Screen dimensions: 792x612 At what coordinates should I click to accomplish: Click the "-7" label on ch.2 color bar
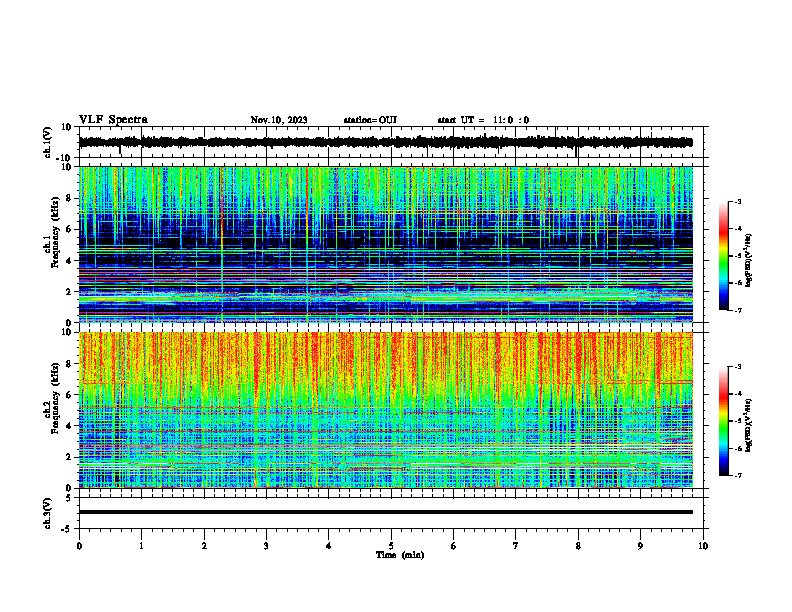point(737,475)
